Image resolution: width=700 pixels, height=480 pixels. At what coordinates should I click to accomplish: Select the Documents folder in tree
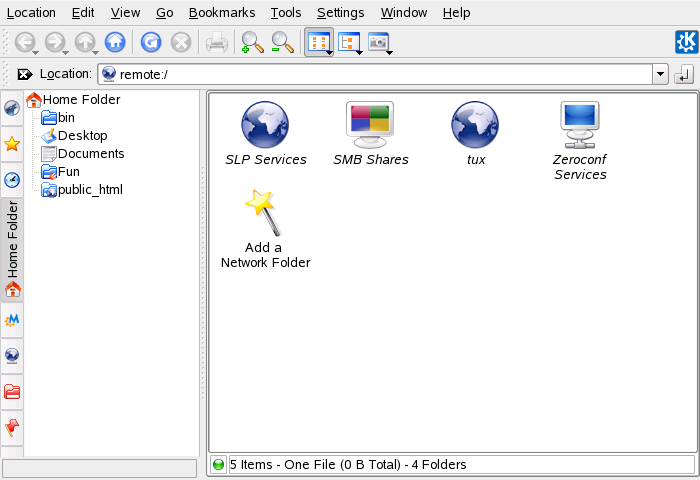click(x=90, y=154)
